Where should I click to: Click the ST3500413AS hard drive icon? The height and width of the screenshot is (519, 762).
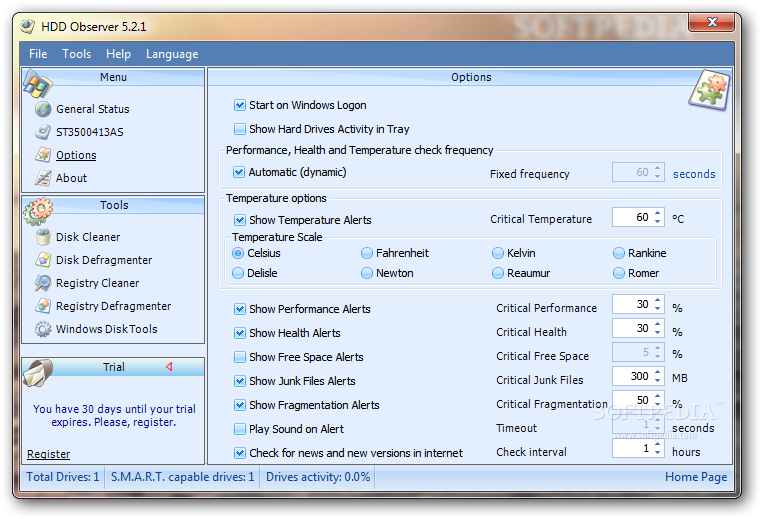[43, 132]
